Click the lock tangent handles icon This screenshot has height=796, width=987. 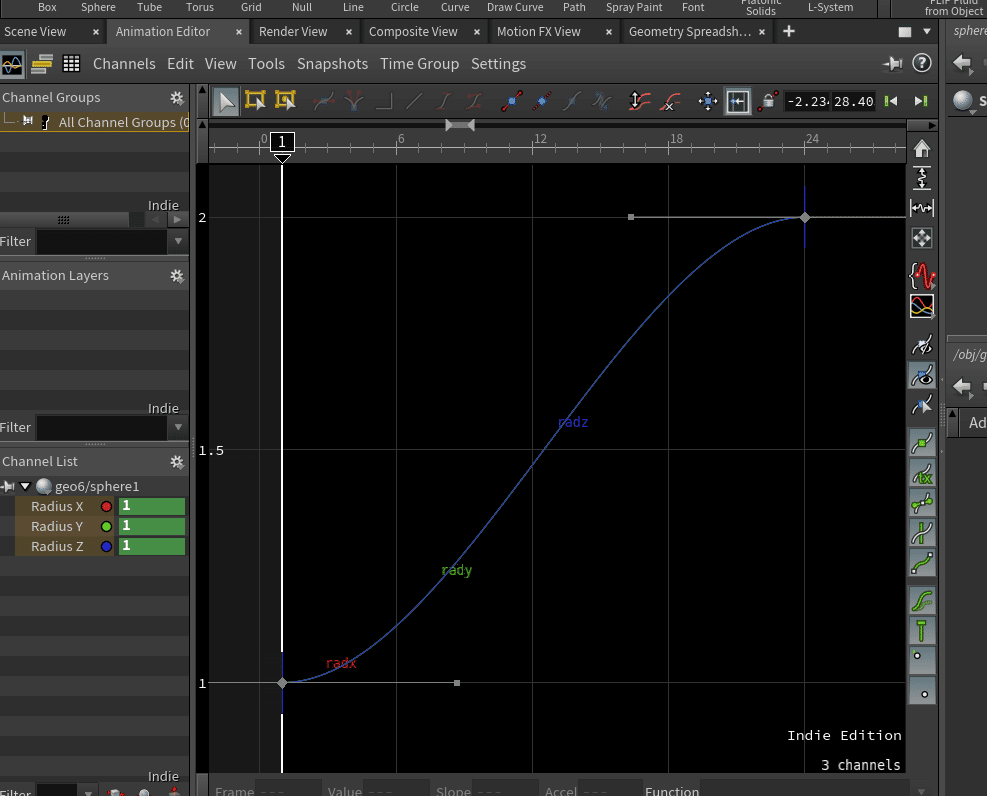(767, 101)
